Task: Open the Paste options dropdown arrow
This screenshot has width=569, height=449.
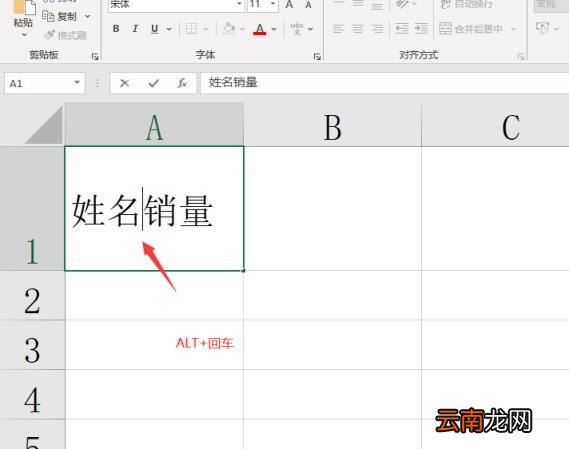Action: point(24,35)
